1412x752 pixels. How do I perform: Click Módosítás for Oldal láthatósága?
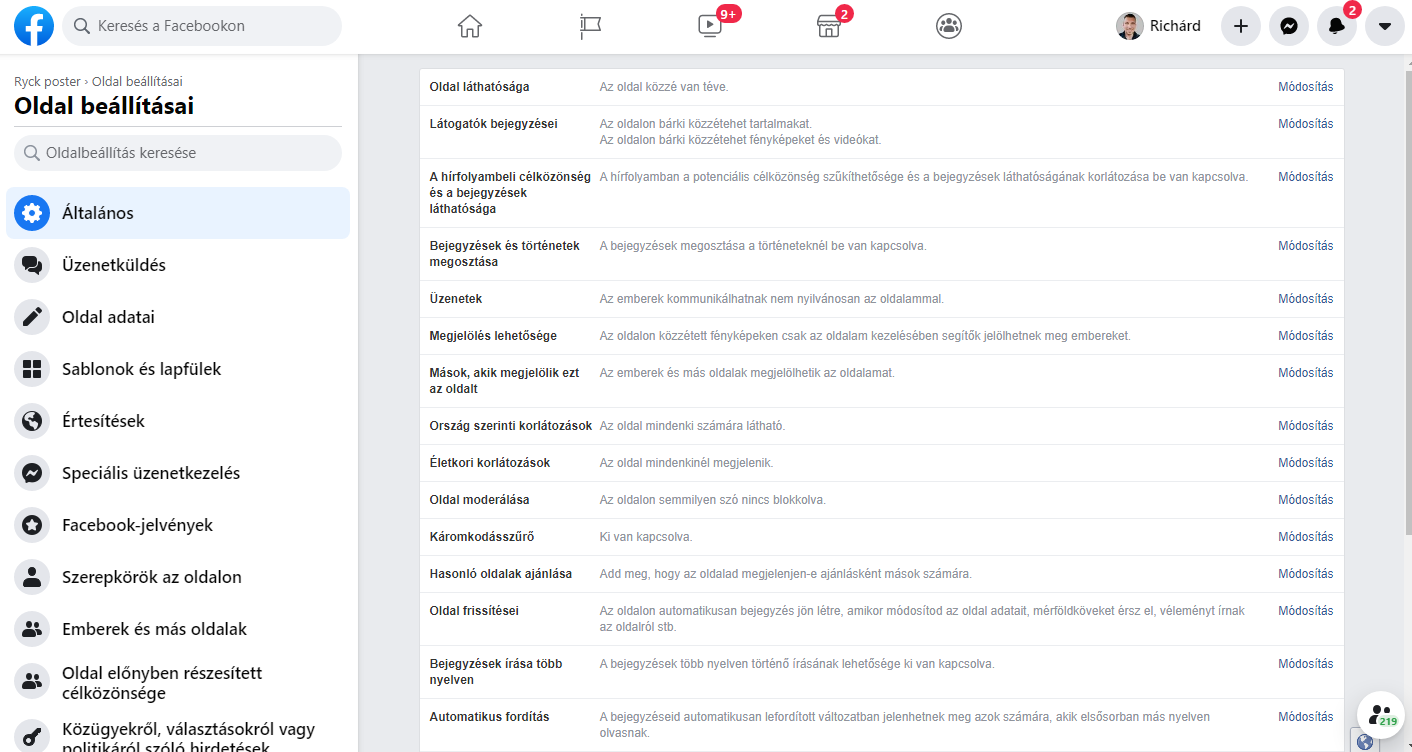tap(1305, 87)
